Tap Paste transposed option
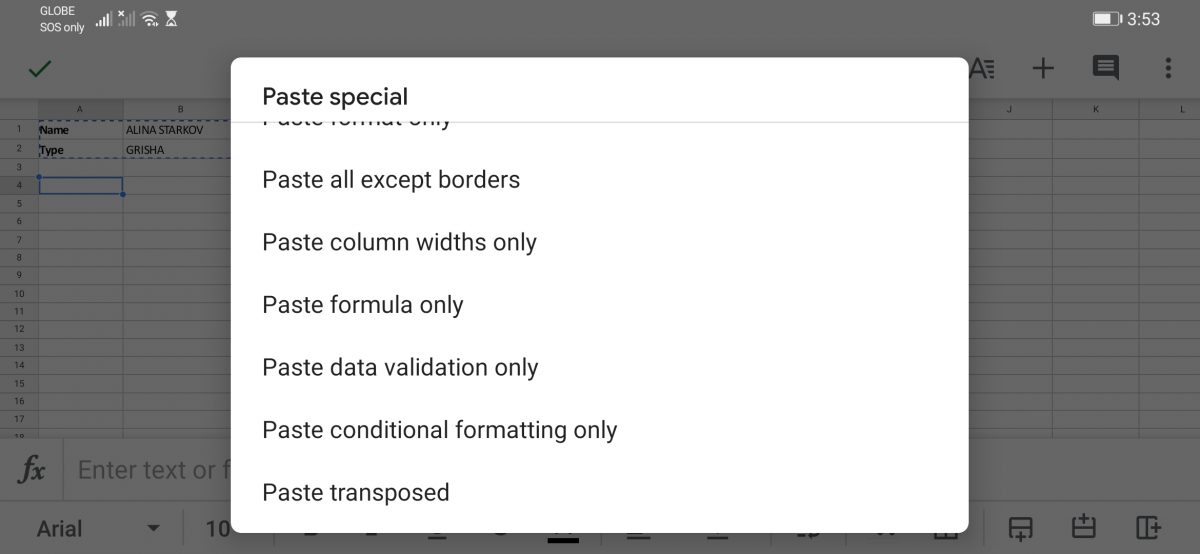Image resolution: width=1200 pixels, height=554 pixels. [x=355, y=493]
